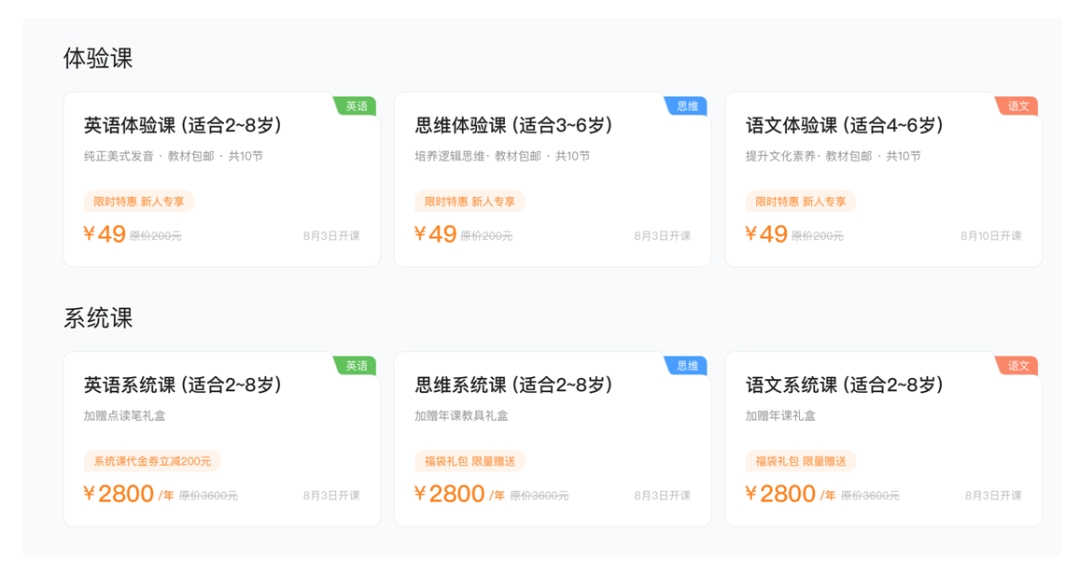Click the green 英语 tag on 英语体验课 card
The height and width of the screenshot is (574, 1080).
tap(356, 106)
